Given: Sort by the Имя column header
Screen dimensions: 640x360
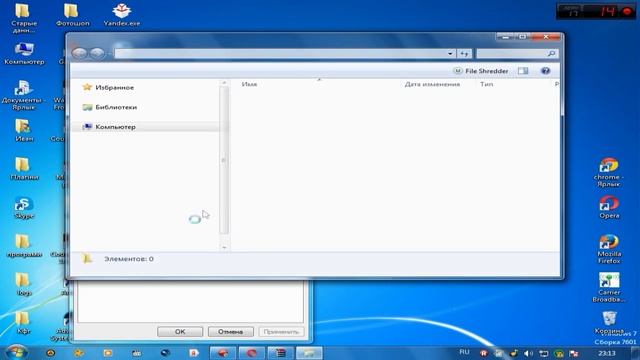Looking at the screenshot, I should point(249,84).
